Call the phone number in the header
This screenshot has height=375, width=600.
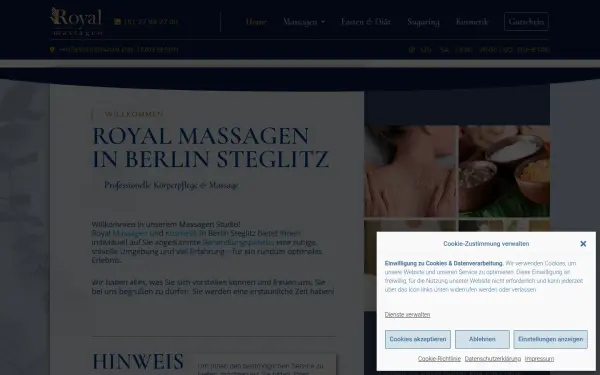[x=151, y=22]
